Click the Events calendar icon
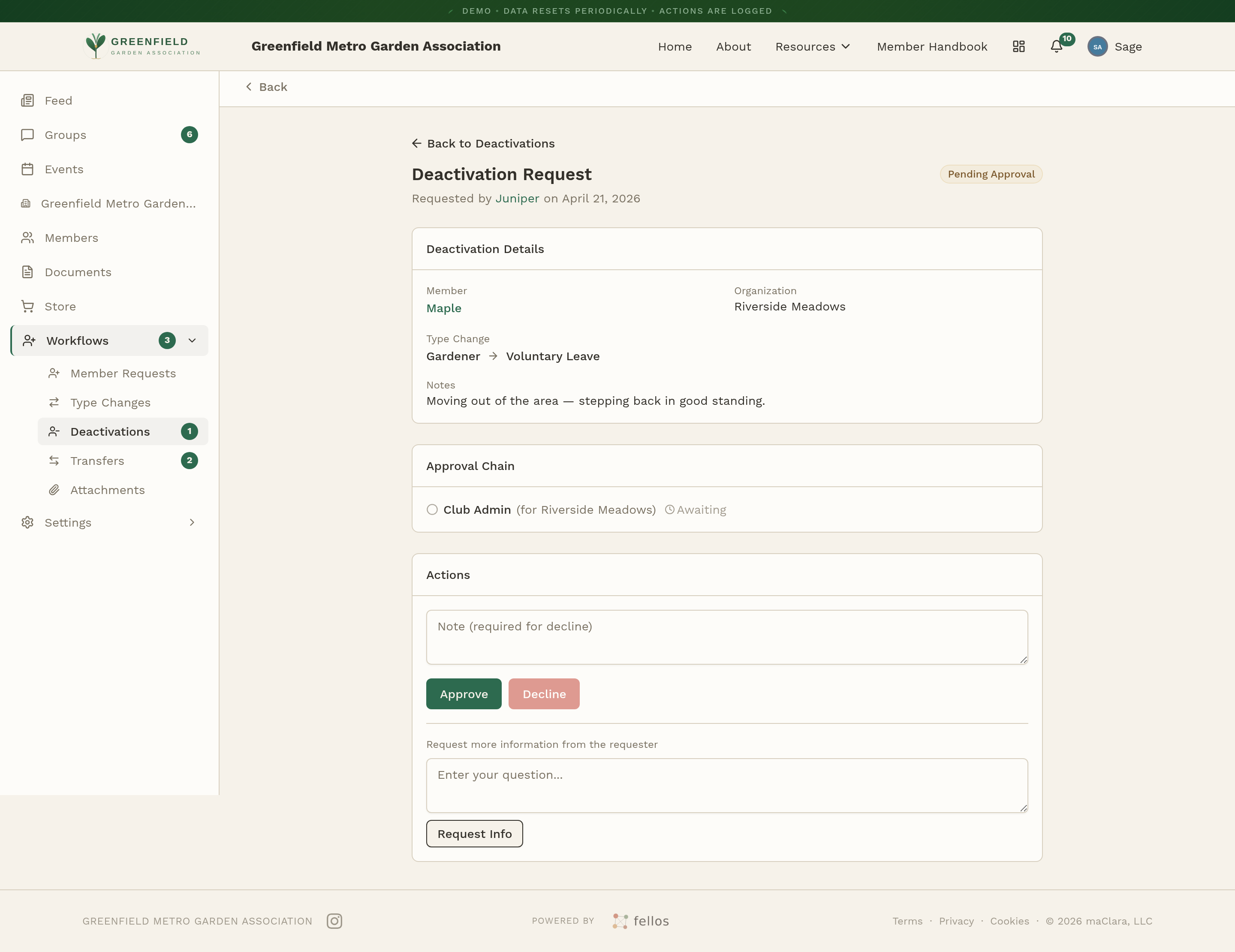Image resolution: width=1235 pixels, height=952 pixels. pyautogui.click(x=27, y=169)
